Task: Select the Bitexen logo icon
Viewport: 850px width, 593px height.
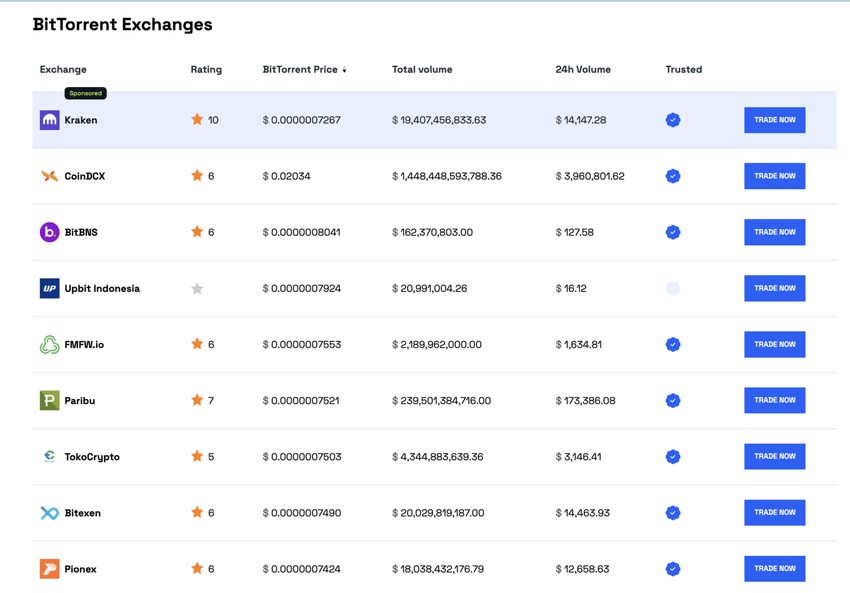Action: (x=49, y=513)
